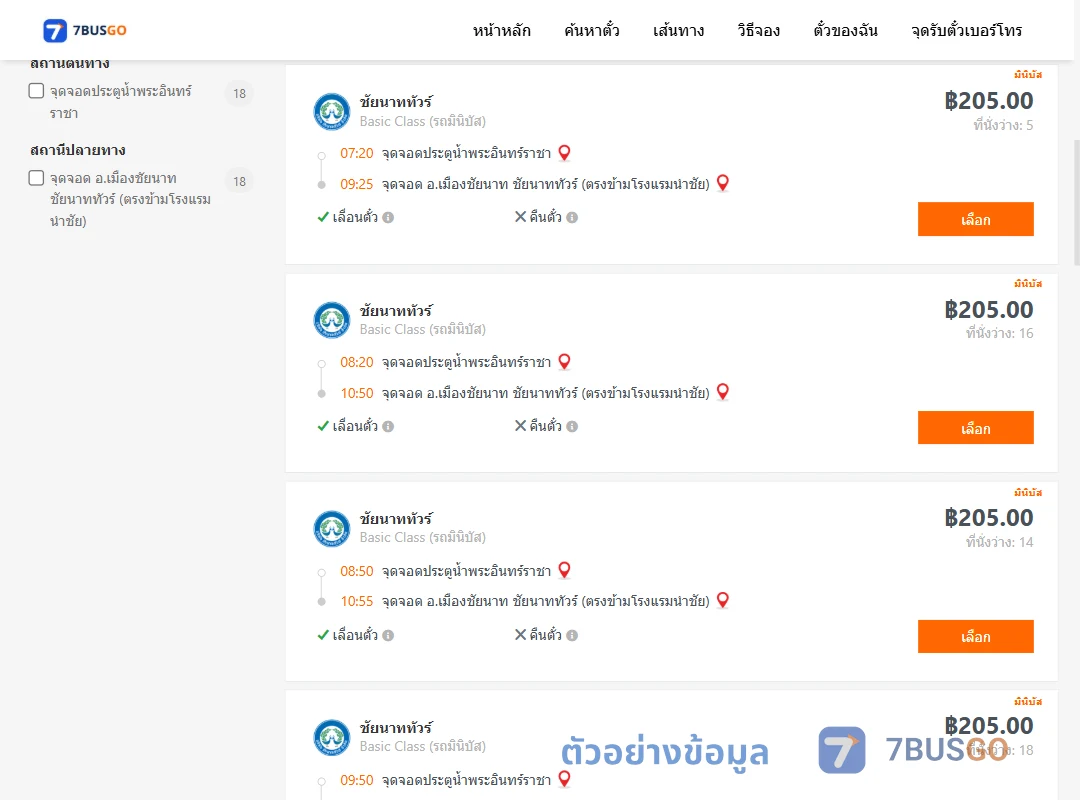Click operator logo on 09:50 trip card

[332, 737]
